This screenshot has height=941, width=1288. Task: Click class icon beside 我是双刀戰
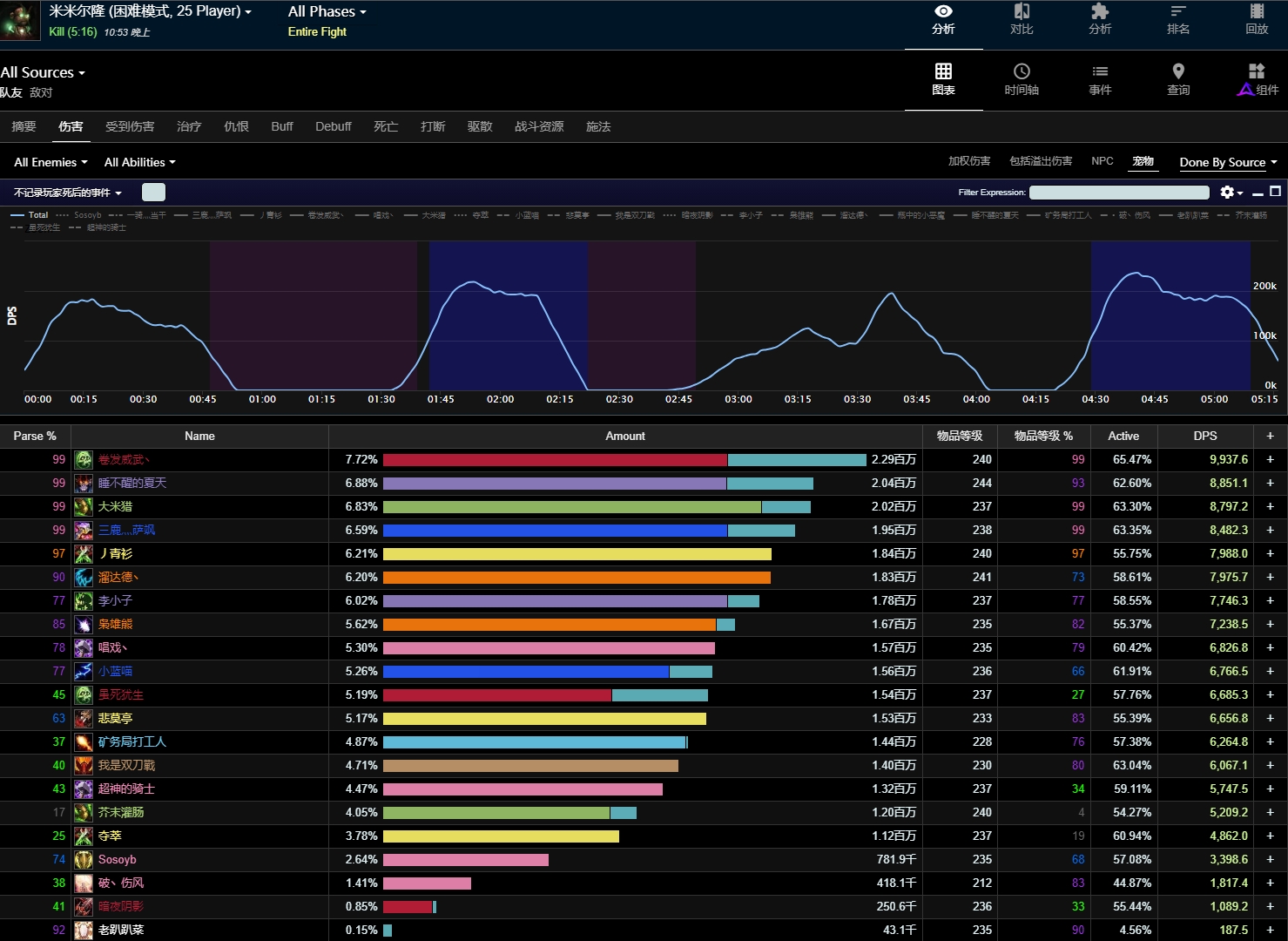point(84,765)
